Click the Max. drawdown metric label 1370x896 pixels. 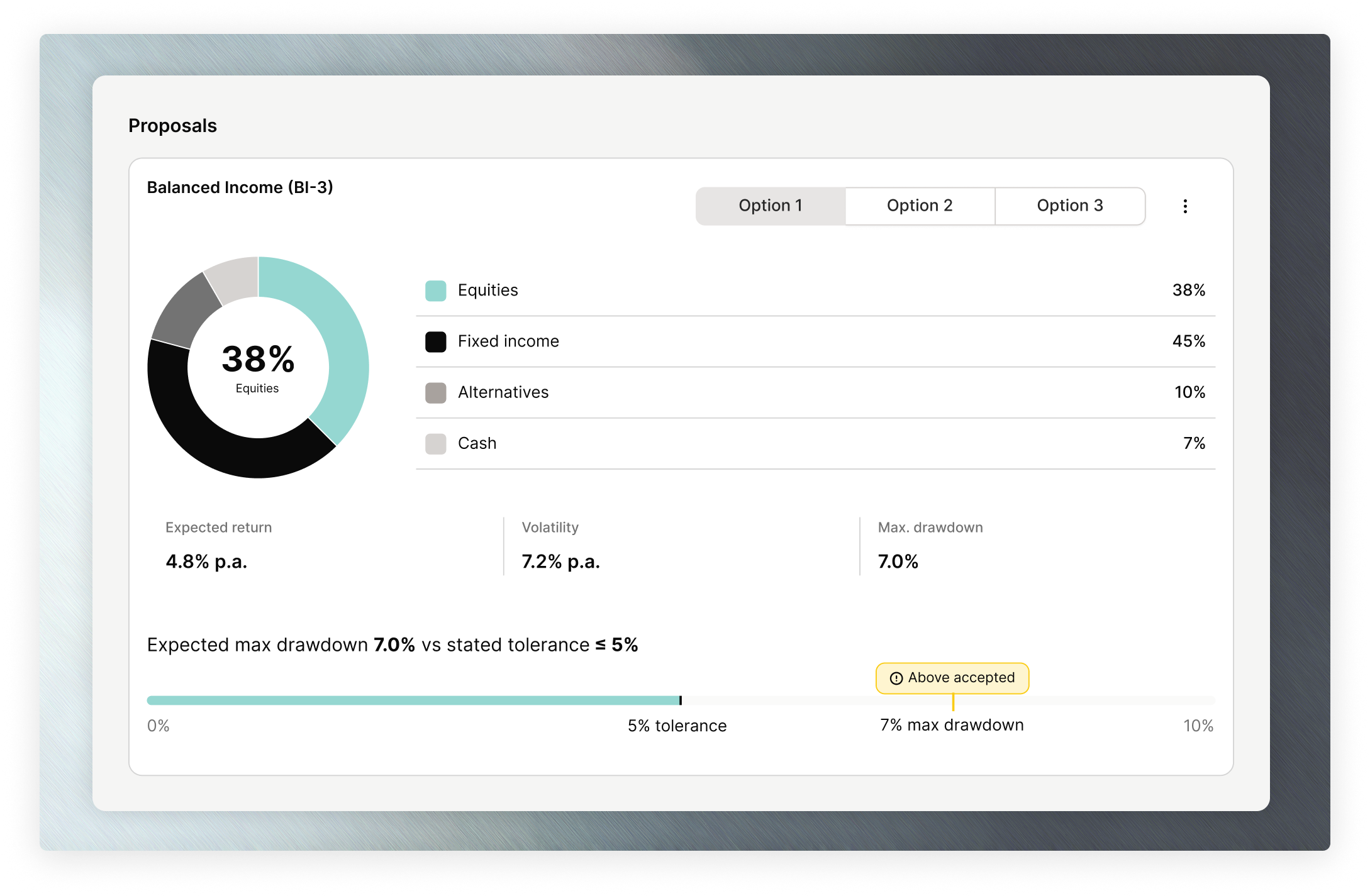pos(930,527)
